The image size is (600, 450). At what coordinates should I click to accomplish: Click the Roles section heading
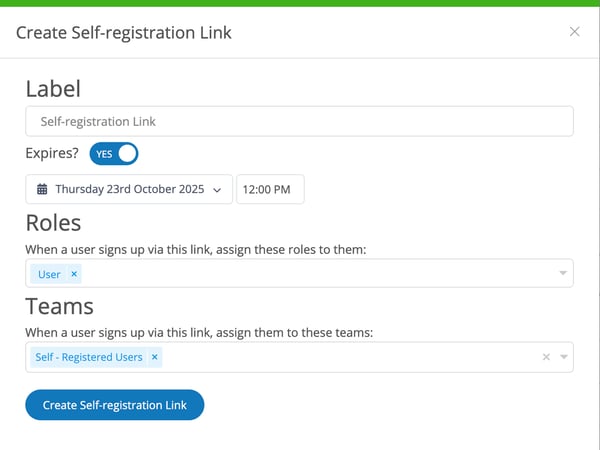click(53, 222)
